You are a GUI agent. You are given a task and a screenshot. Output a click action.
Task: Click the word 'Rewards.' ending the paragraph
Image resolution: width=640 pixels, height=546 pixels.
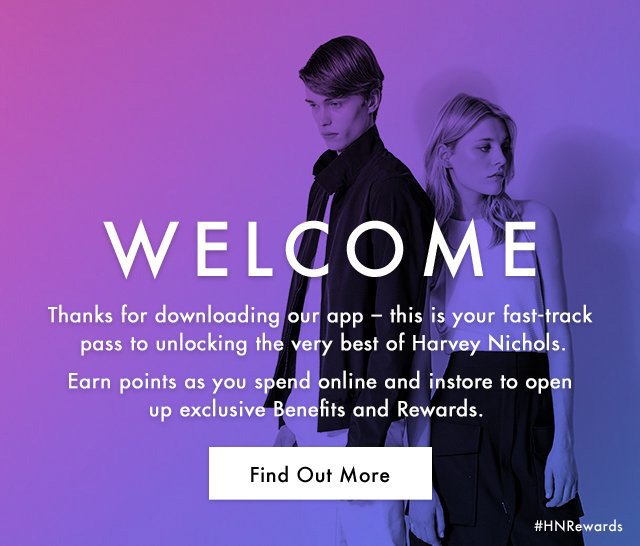pos(440,410)
